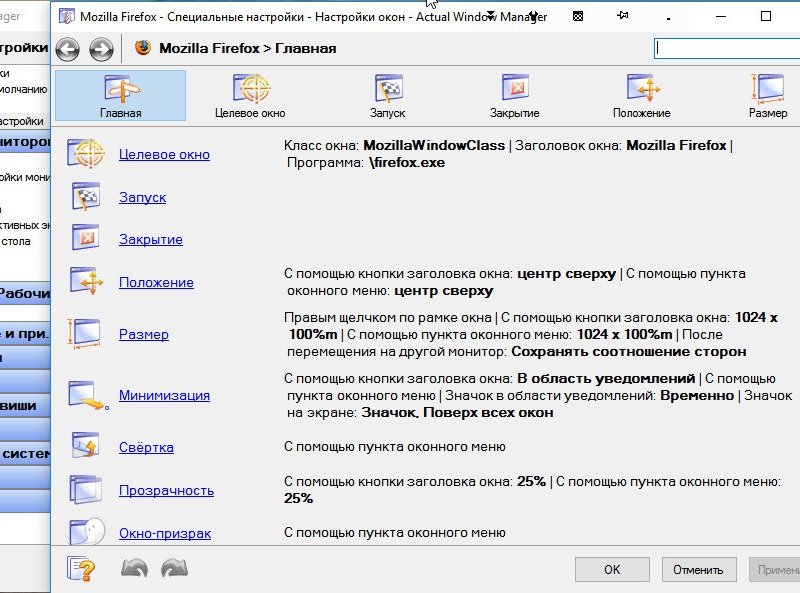This screenshot has height=593, width=800.
Task: Click the checkered transparency title bar button
Action: pyautogui.click(x=578, y=16)
